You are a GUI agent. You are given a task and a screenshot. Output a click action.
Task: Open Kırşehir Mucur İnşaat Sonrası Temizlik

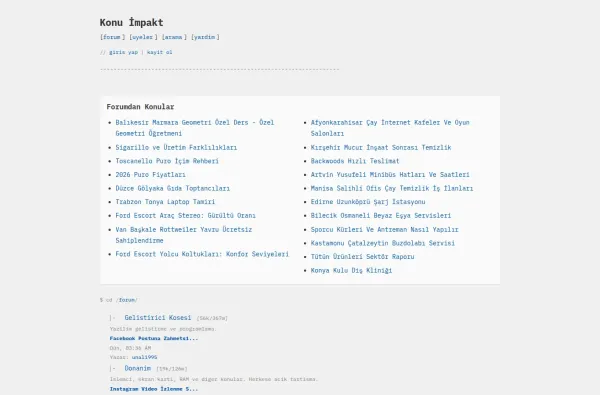click(381, 147)
